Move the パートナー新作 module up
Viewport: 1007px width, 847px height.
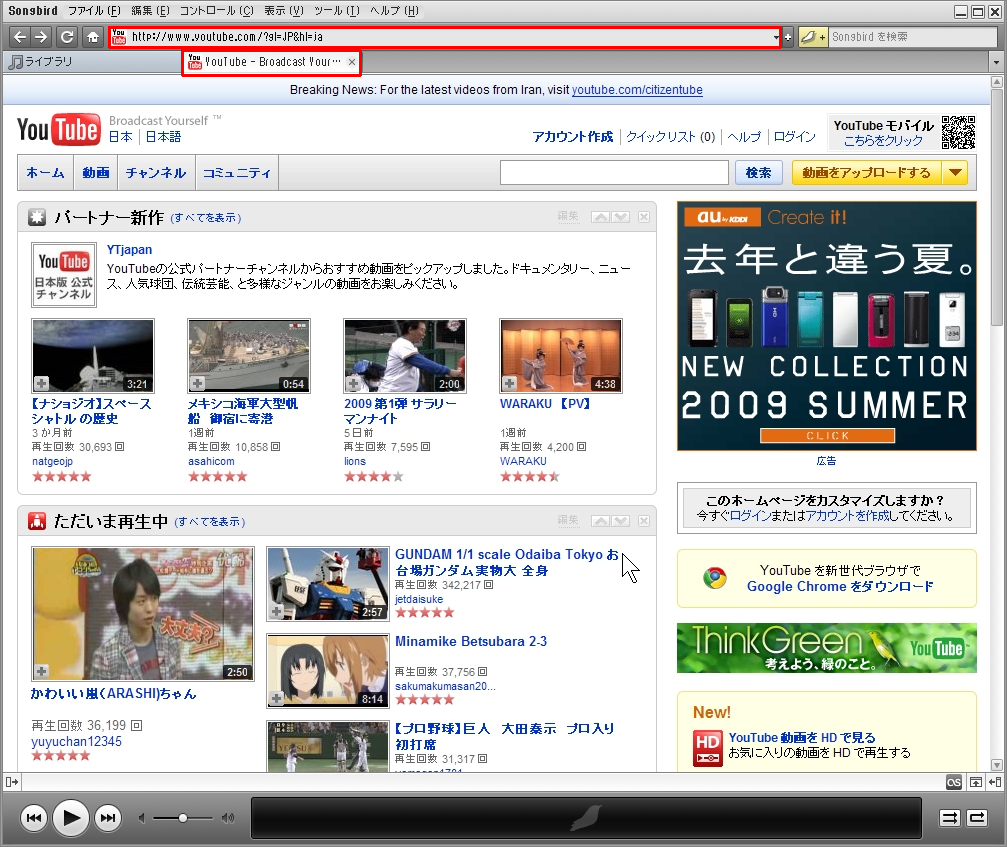click(600, 217)
